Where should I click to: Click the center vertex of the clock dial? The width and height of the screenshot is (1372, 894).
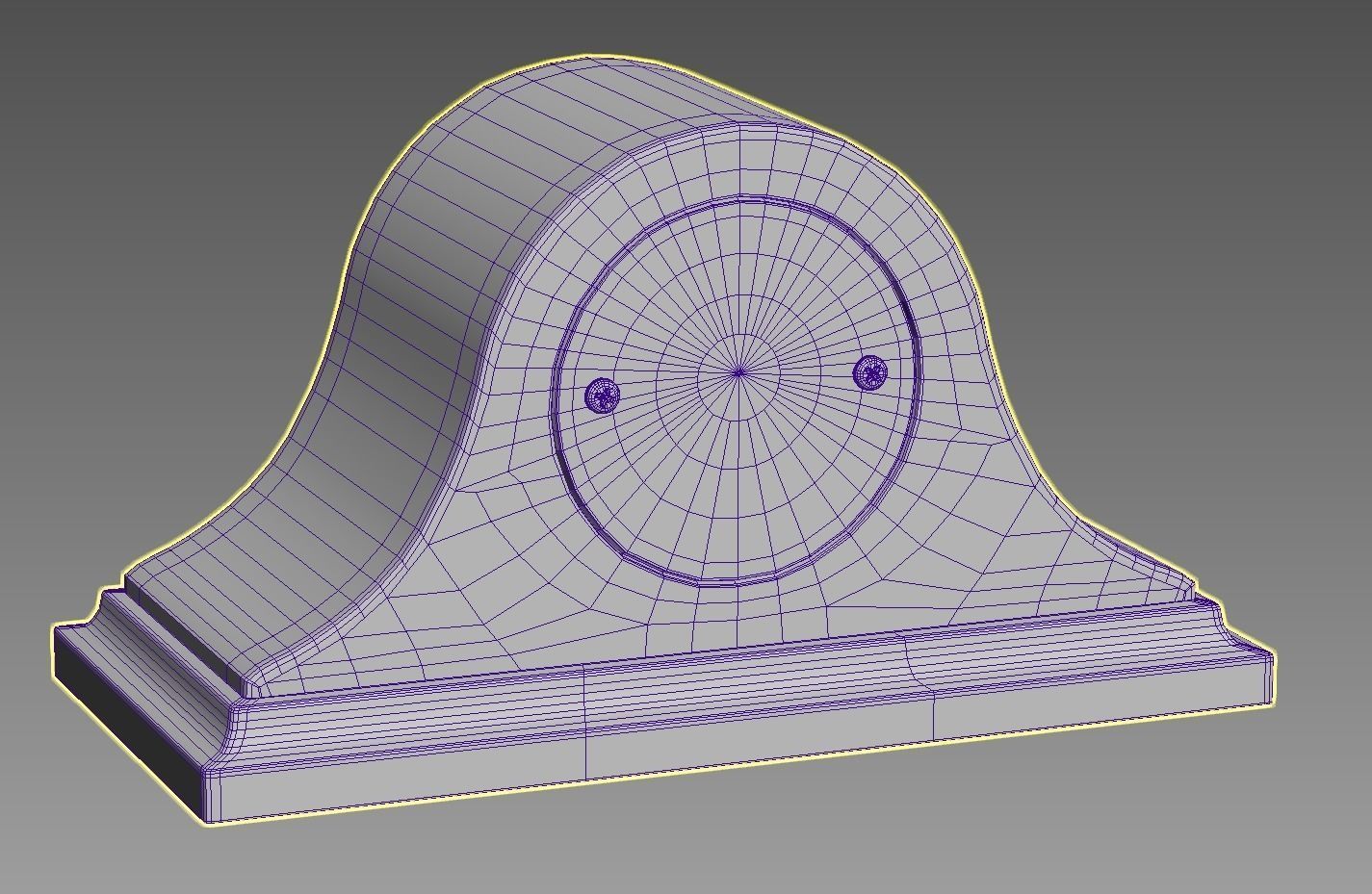[738, 371]
